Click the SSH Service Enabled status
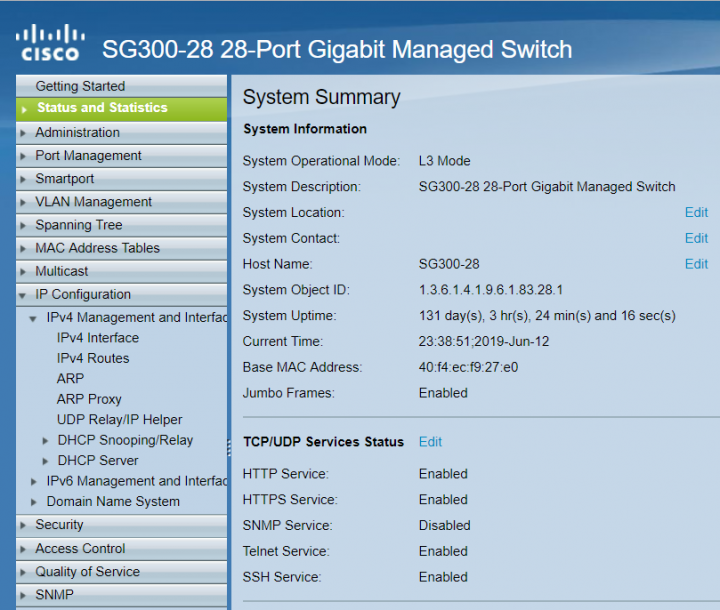This screenshot has height=610, width=720. (x=443, y=577)
